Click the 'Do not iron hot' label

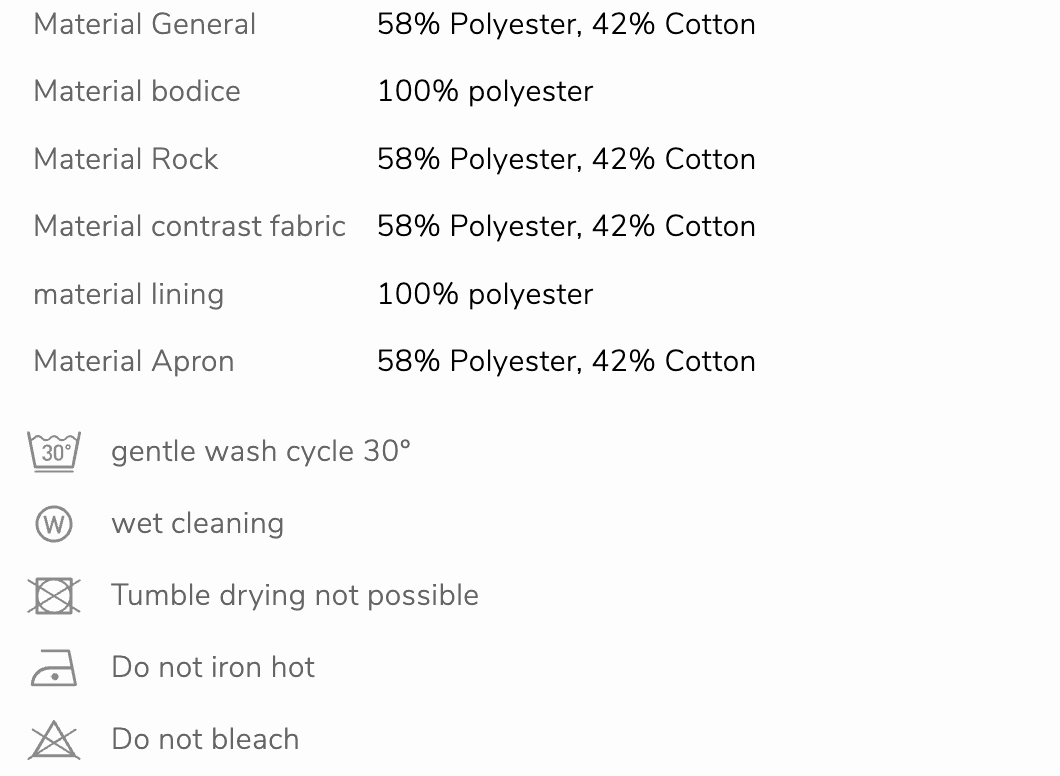click(213, 667)
